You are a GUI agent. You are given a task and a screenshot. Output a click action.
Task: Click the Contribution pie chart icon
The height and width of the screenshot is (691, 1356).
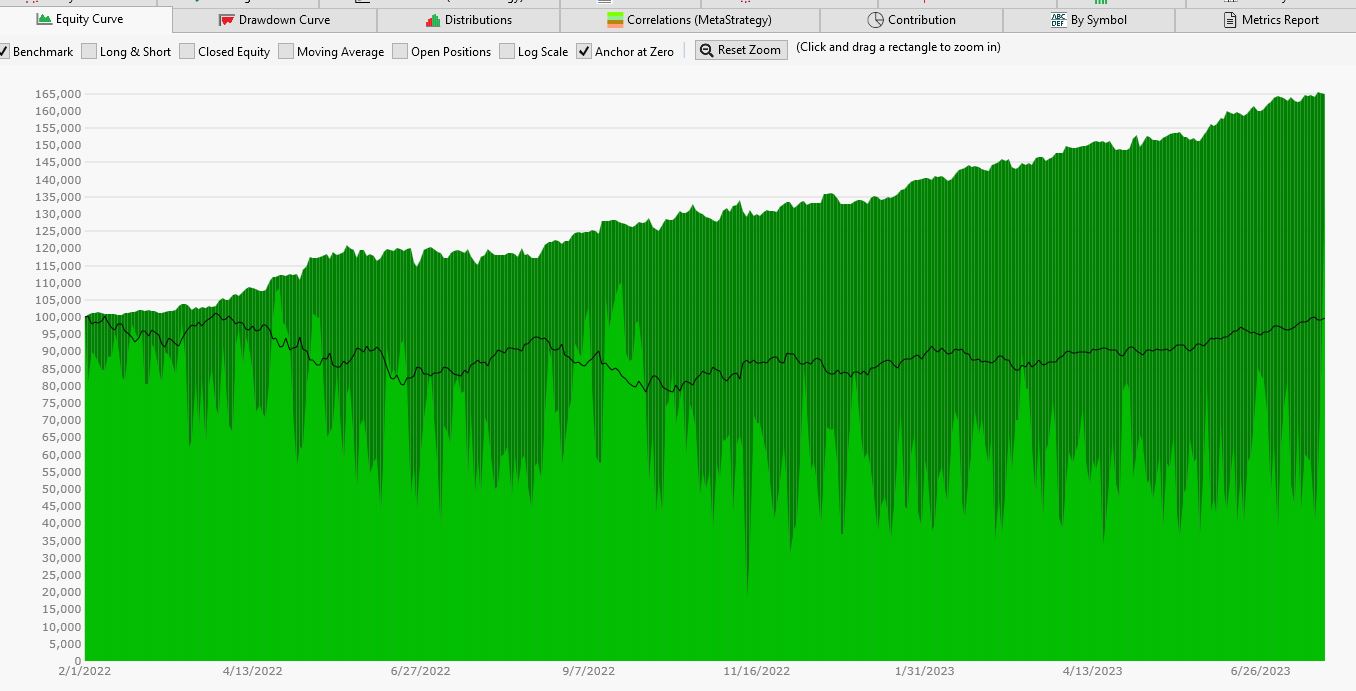[875, 20]
